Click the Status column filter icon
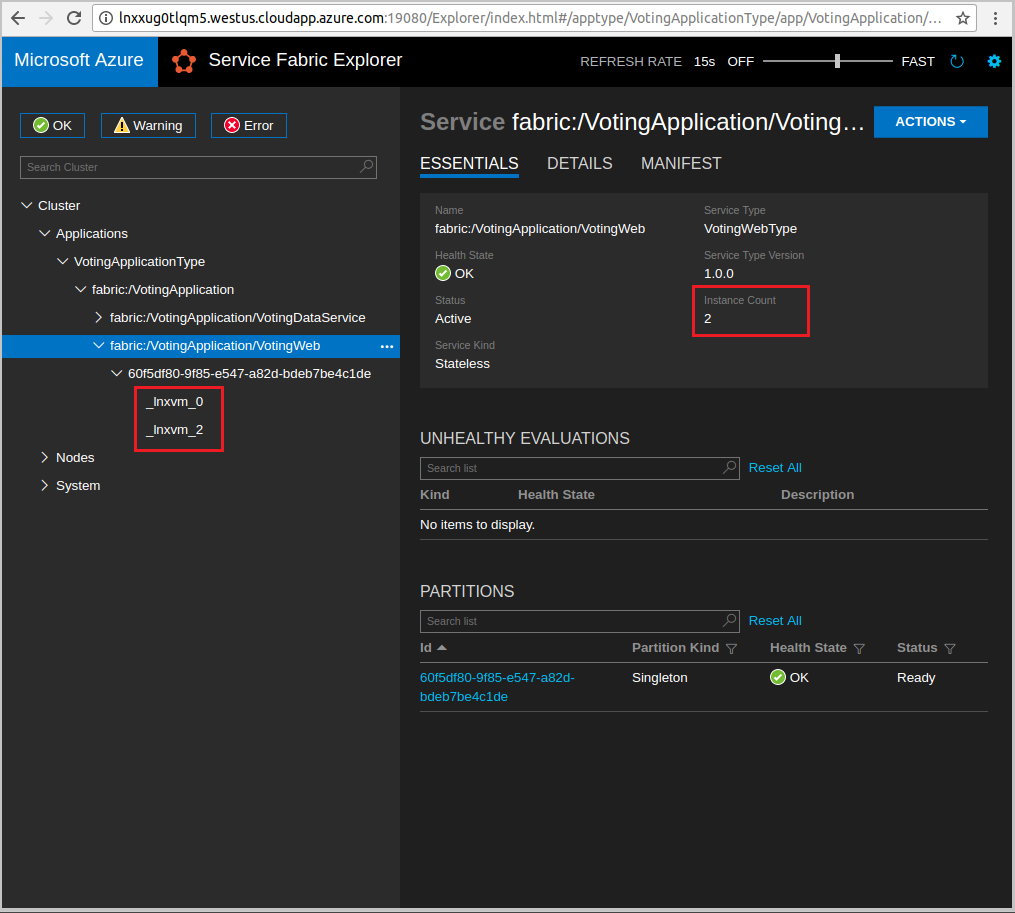This screenshot has width=1015, height=913. click(949, 649)
